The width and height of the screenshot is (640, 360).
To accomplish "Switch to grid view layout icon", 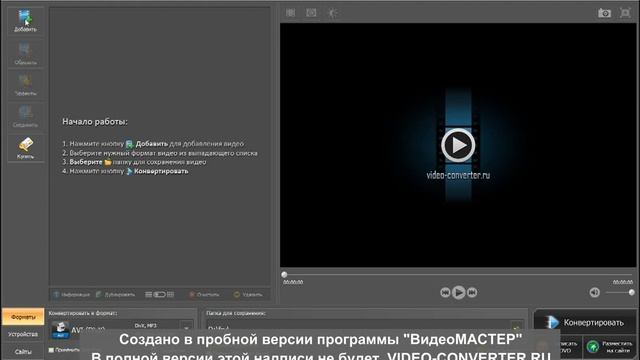I will click(170, 294).
